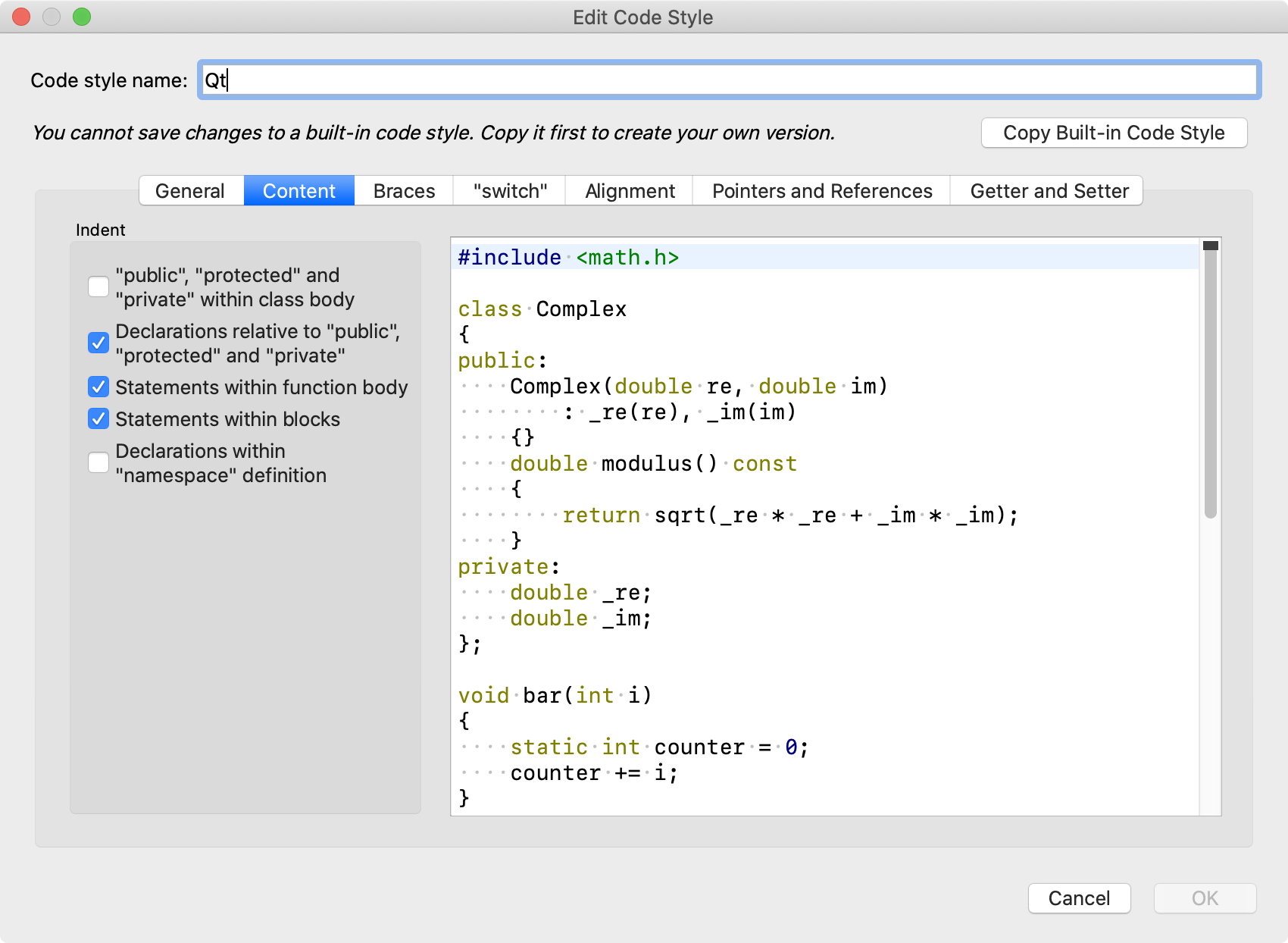Open the Alignment tab

click(630, 191)
